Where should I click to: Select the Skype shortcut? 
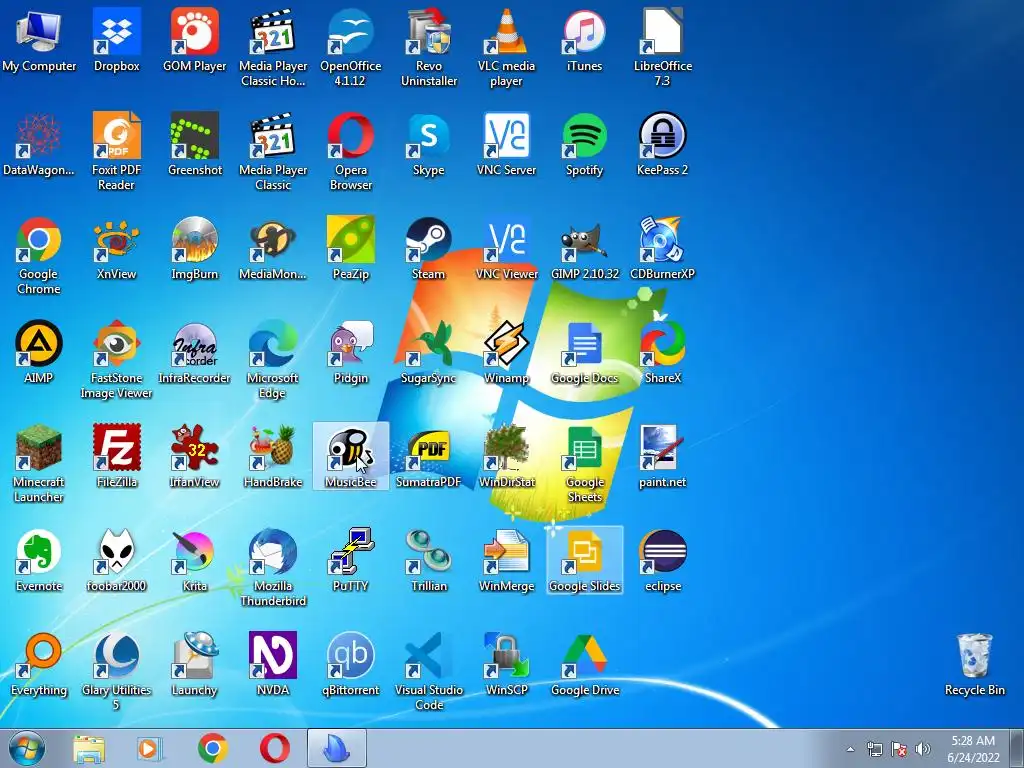[428, 144]
